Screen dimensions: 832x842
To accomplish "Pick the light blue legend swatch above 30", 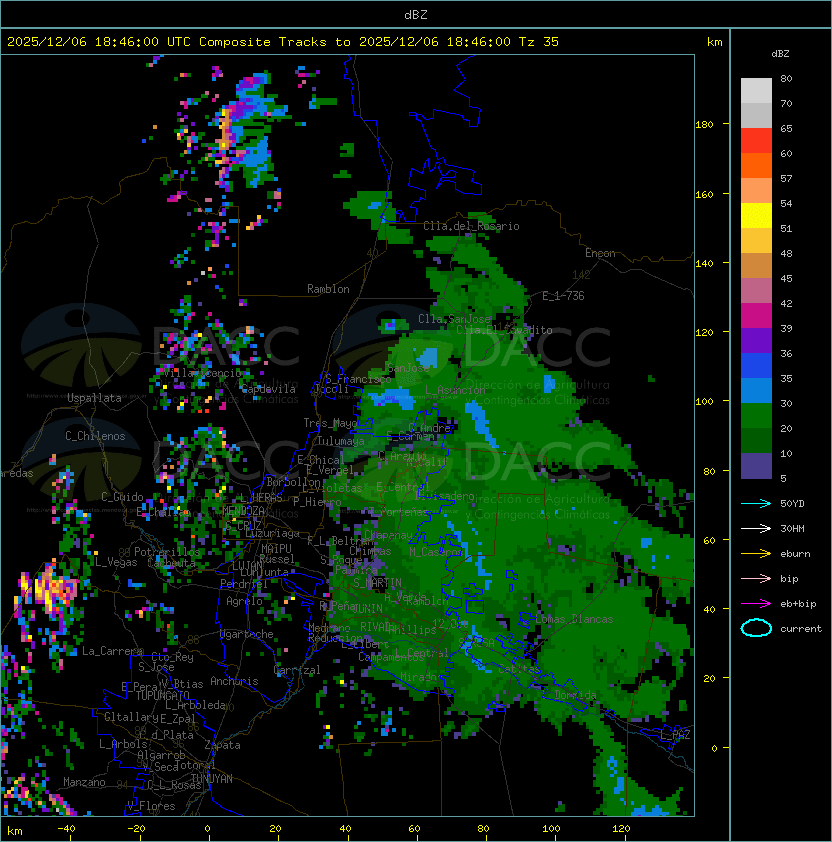I will 756,391.
